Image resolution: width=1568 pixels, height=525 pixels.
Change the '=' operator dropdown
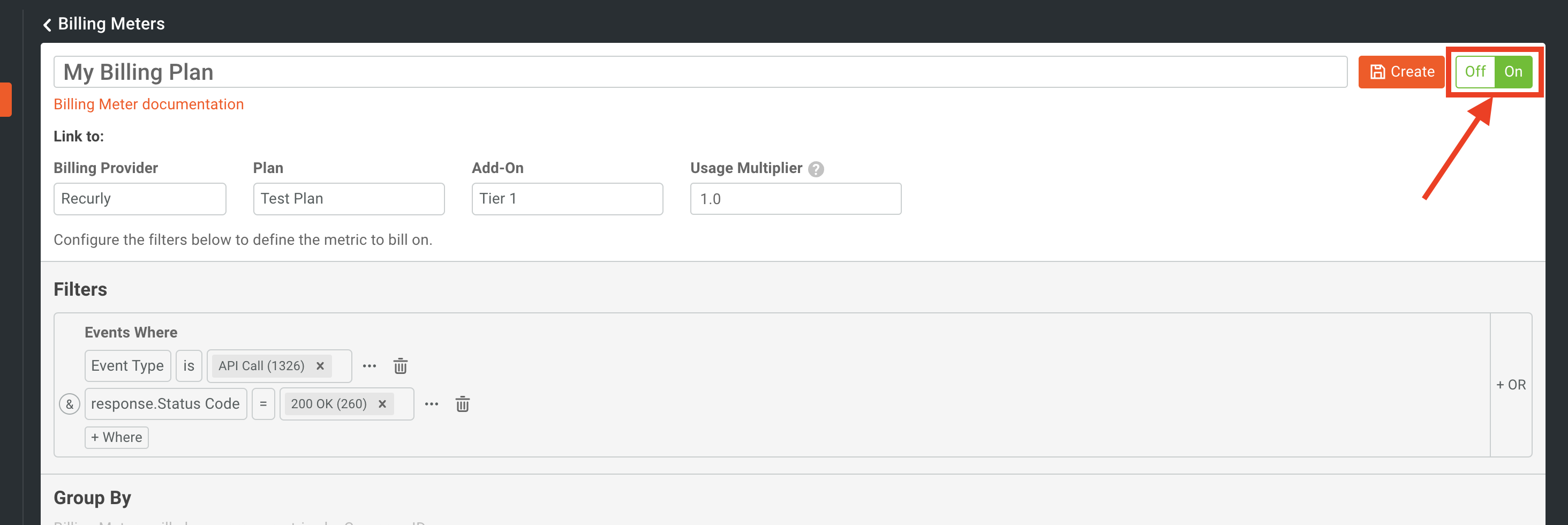[263, 404]
